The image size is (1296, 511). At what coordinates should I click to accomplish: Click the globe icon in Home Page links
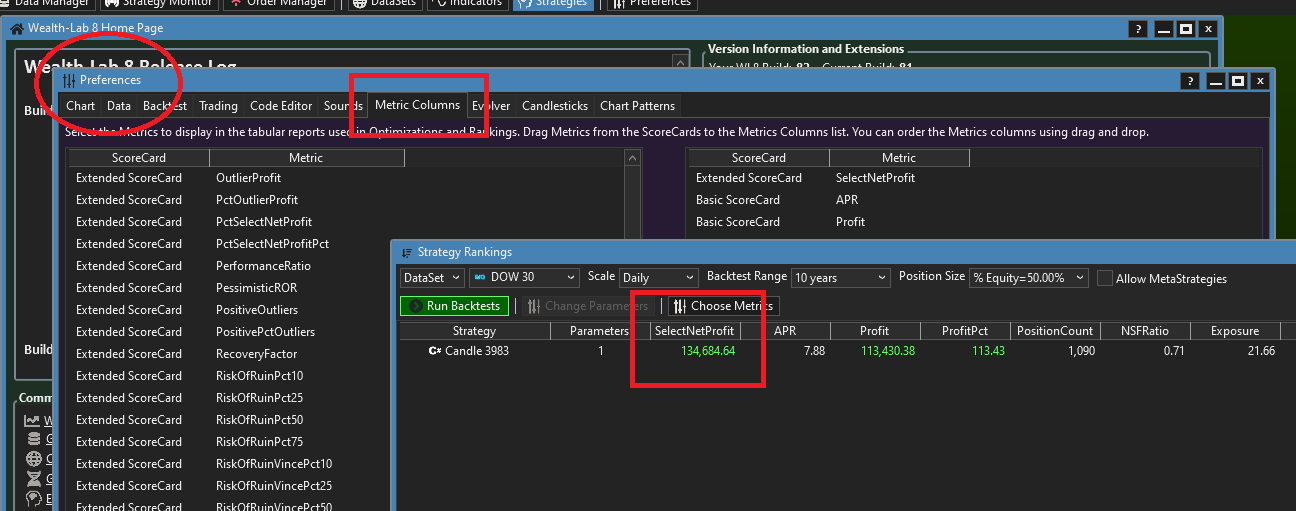[32, 459]
